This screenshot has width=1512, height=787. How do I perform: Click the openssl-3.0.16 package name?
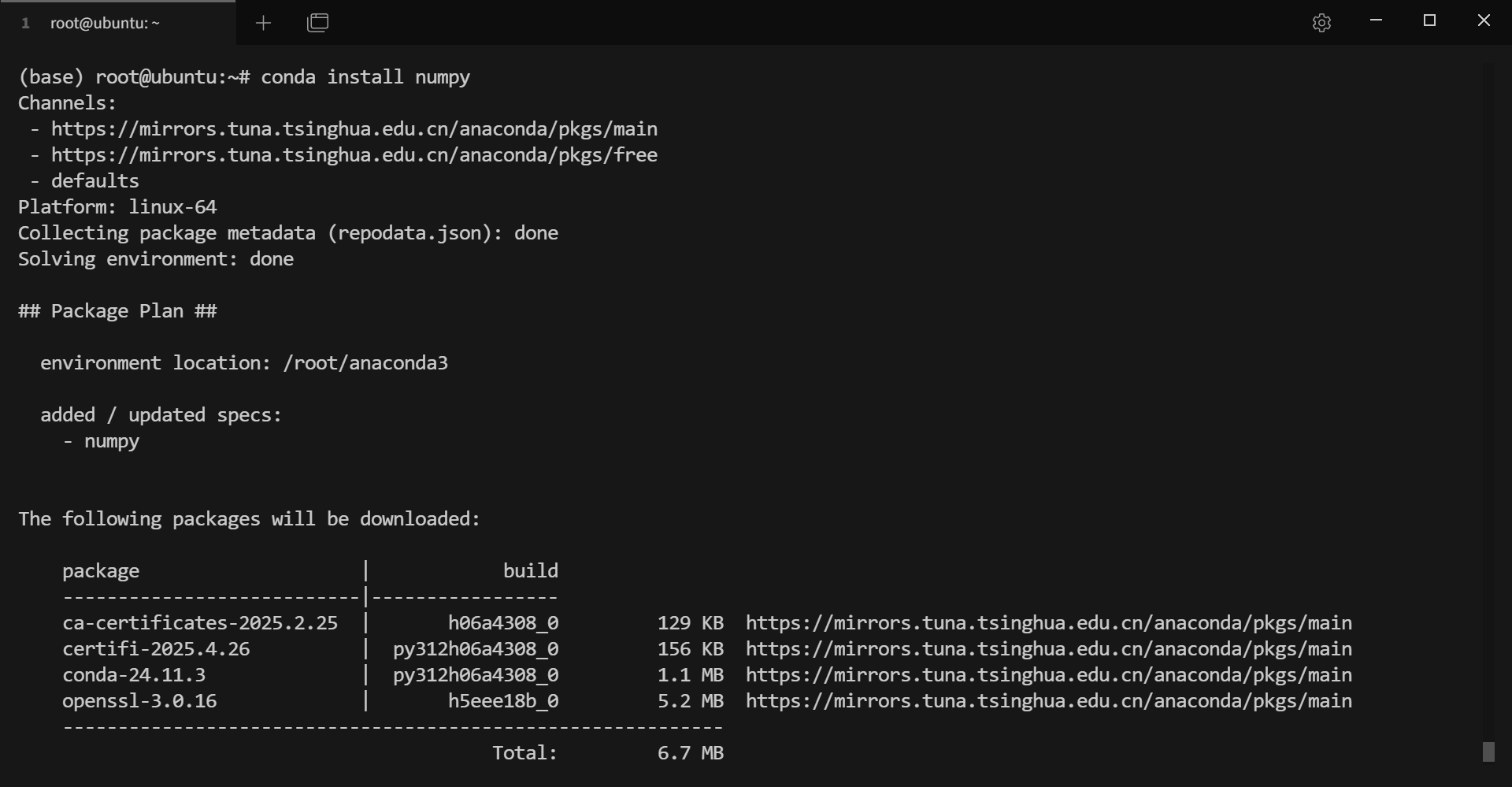[x=139, y=701]
